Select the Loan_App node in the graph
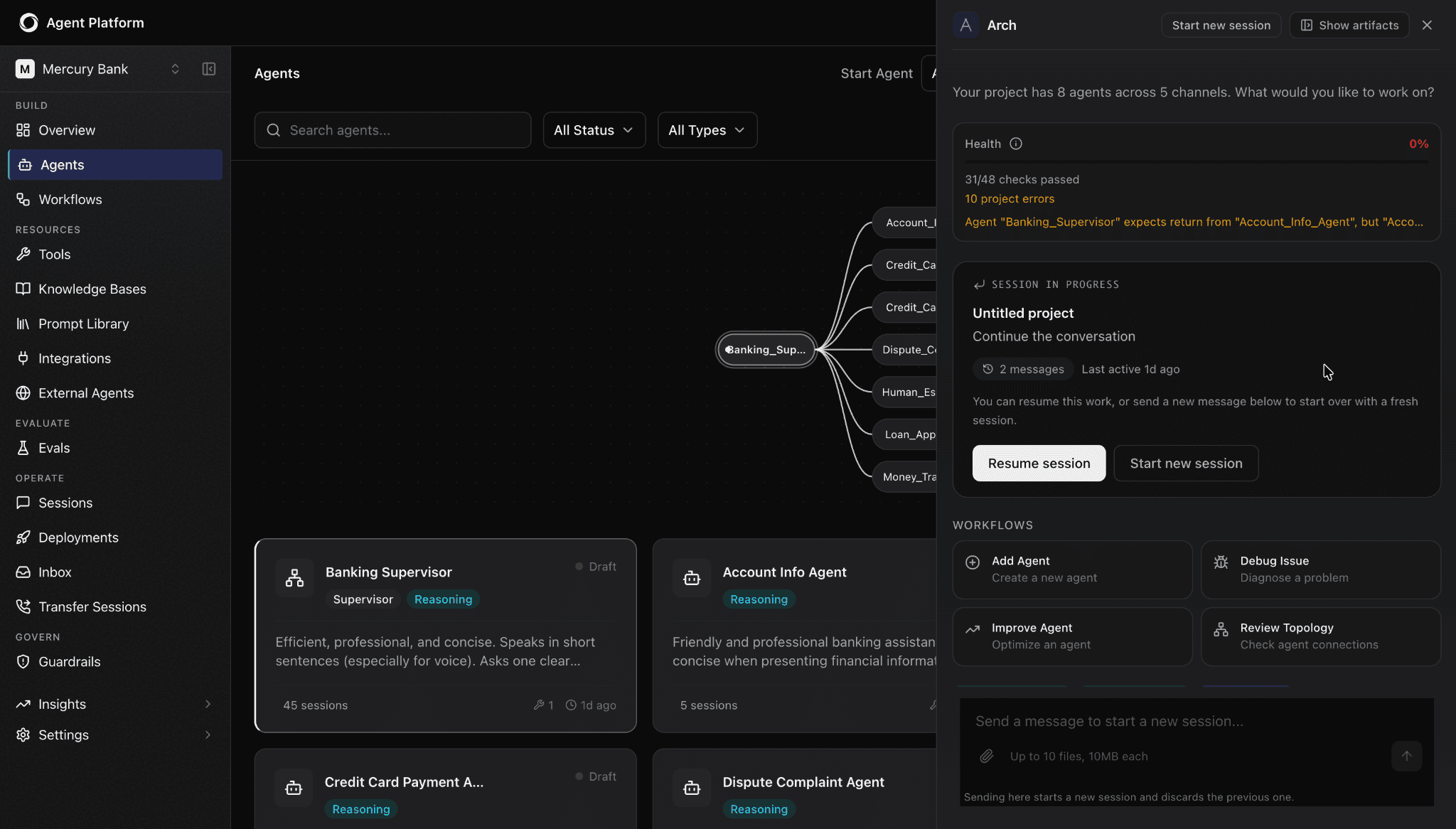The image size is (1456, 829). pos(905,434)
